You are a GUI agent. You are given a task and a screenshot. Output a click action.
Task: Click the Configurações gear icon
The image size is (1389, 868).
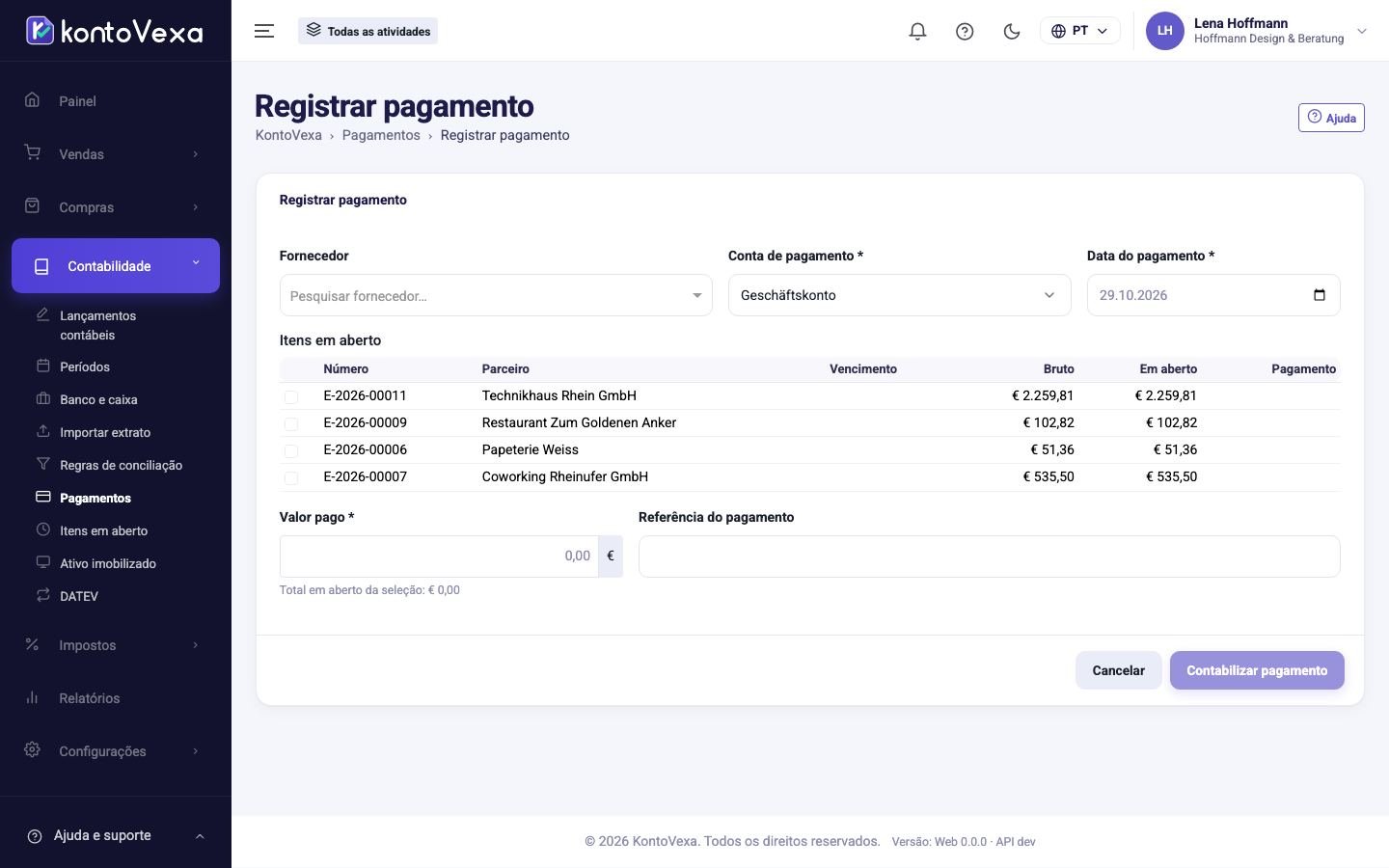coord(32,749)
